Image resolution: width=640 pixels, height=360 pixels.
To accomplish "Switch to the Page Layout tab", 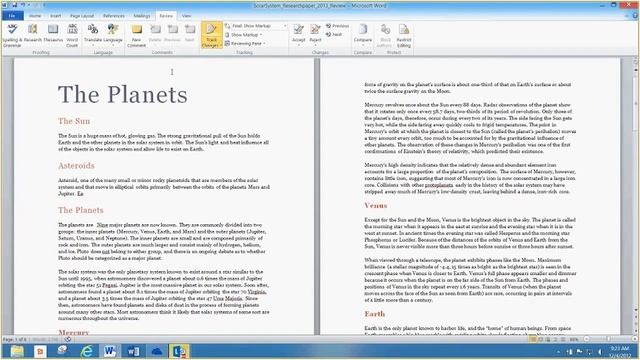I will pyautogui.click(x=82, y=16).
